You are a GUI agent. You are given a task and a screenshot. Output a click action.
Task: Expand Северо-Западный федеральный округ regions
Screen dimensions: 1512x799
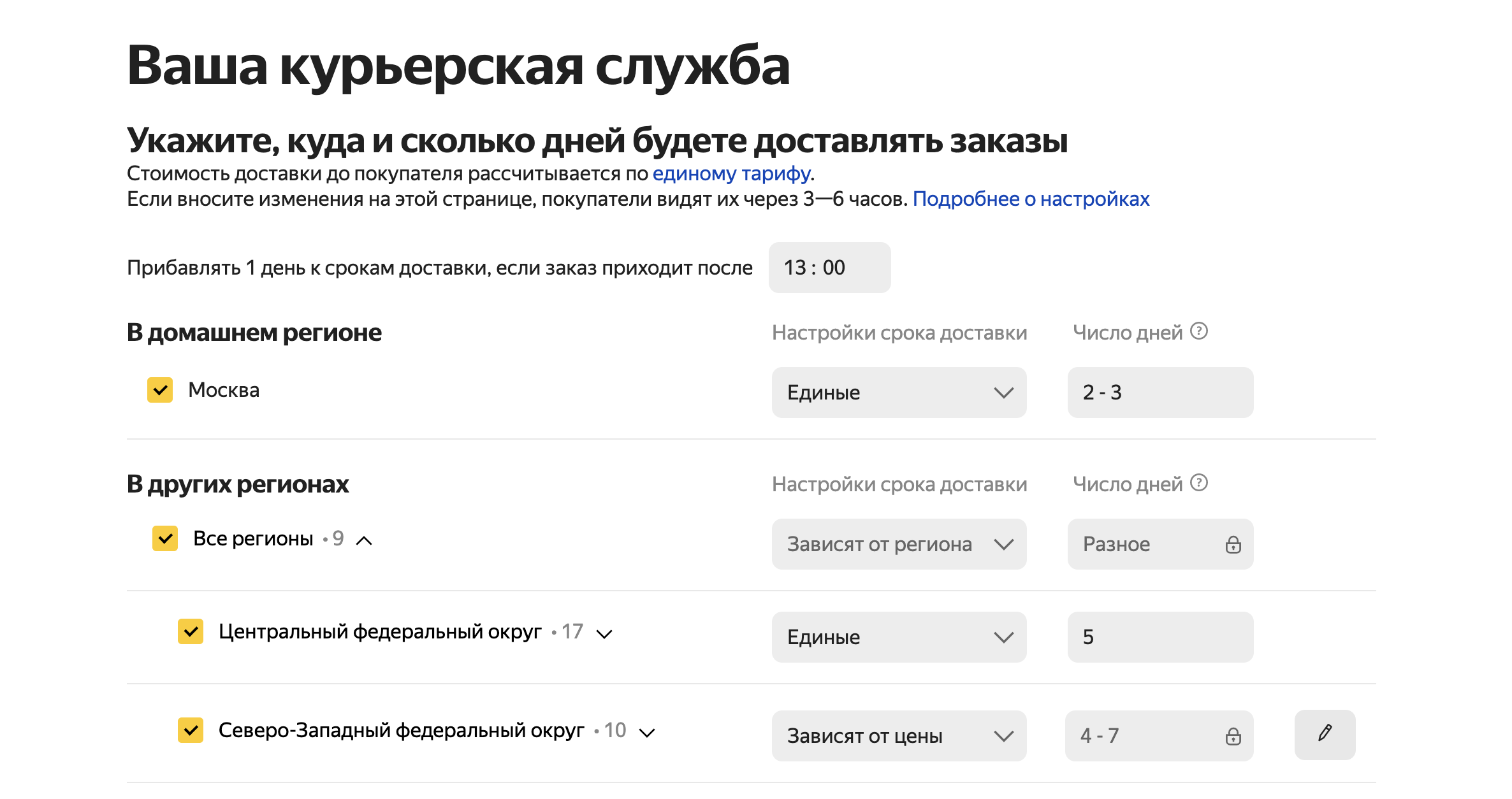(x=647, y=733)
